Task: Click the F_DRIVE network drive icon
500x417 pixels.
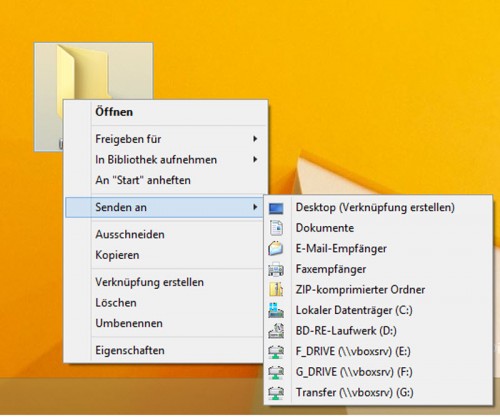Action: click(276, 352)
